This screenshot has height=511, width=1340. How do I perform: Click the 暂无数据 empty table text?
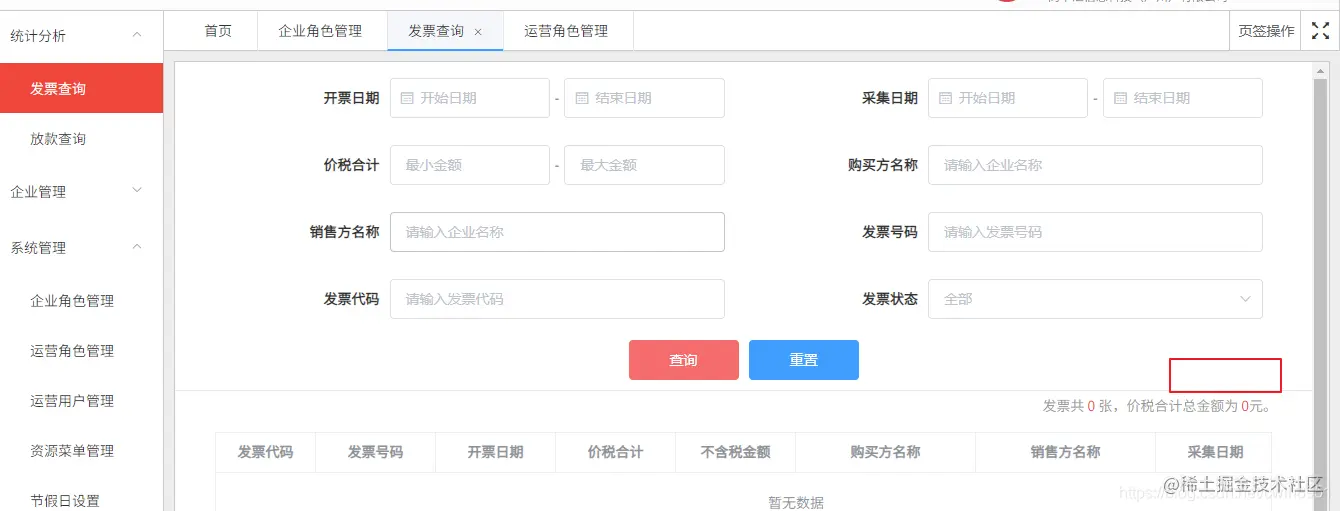click(x=796, y=502)
